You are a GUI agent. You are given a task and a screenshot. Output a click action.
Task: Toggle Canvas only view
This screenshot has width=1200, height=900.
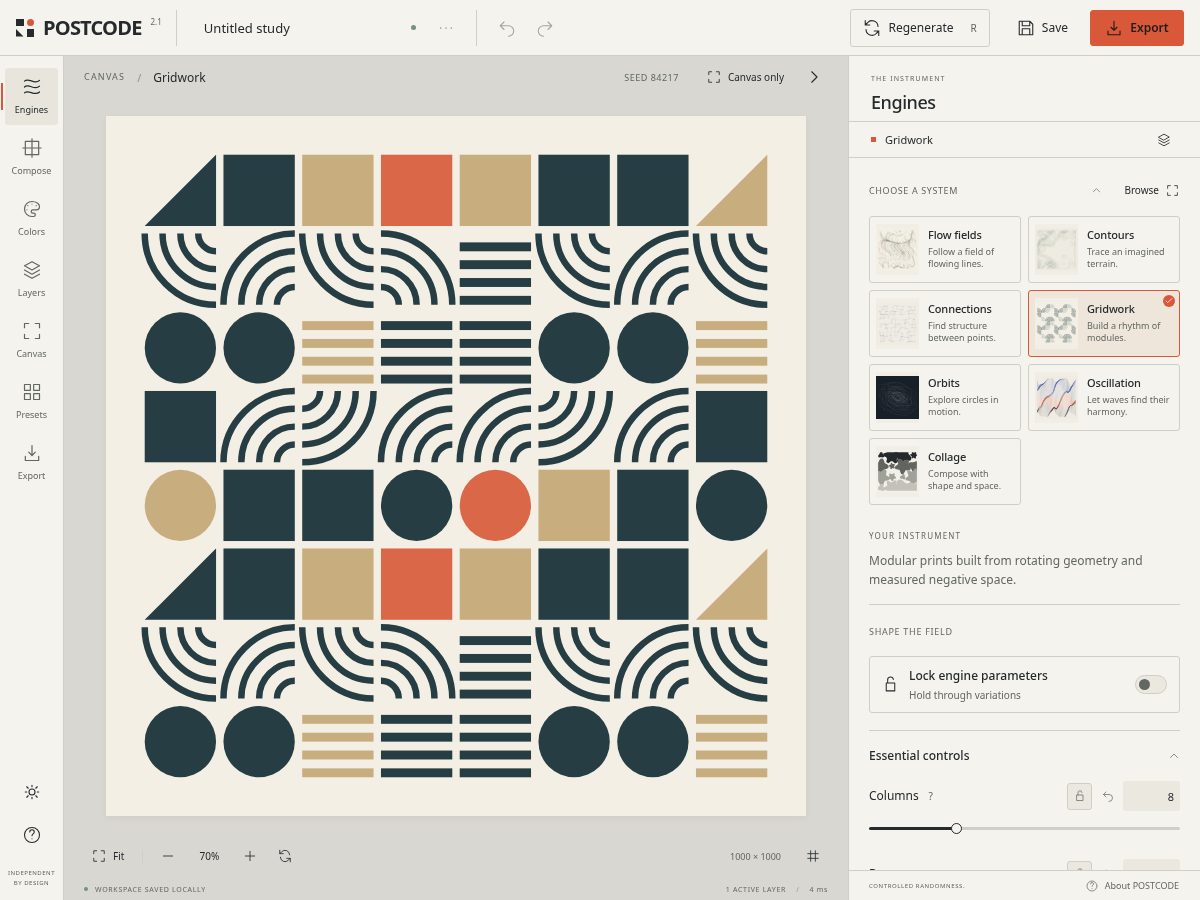pyautogui.click(x=746, y=77)
